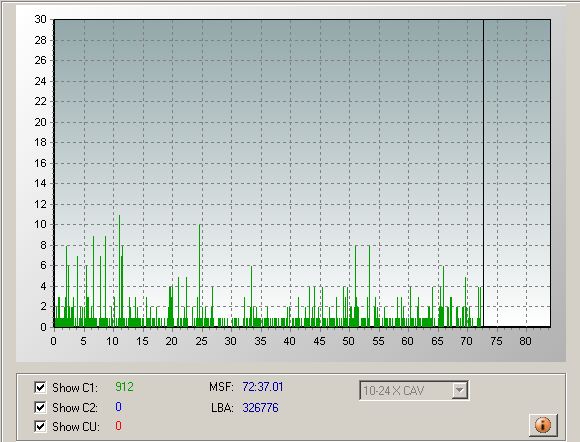Image resolution: width=580 pixels, height=442 pixels.
Task: Click the LBA label
Action: (x=222, y=408)
